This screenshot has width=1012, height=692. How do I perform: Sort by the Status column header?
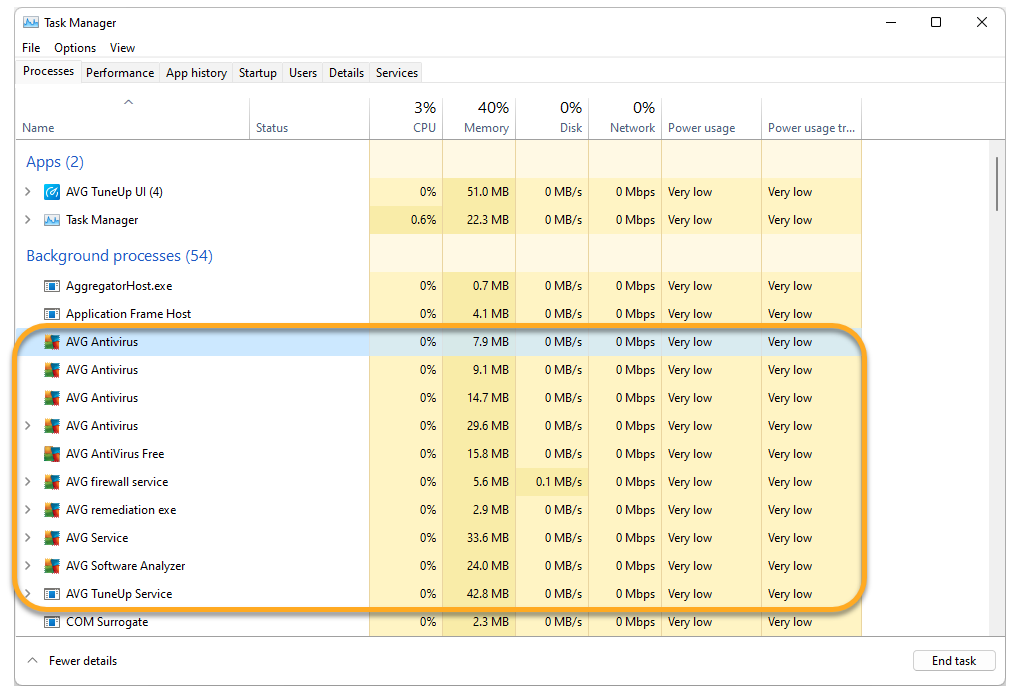309,119
